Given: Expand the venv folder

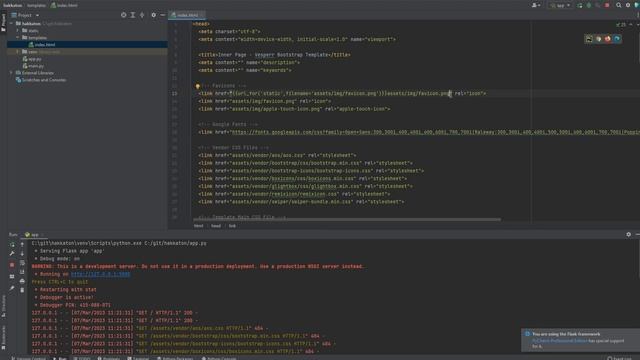Looking at the screenshot, I should [x=18, y=52].
